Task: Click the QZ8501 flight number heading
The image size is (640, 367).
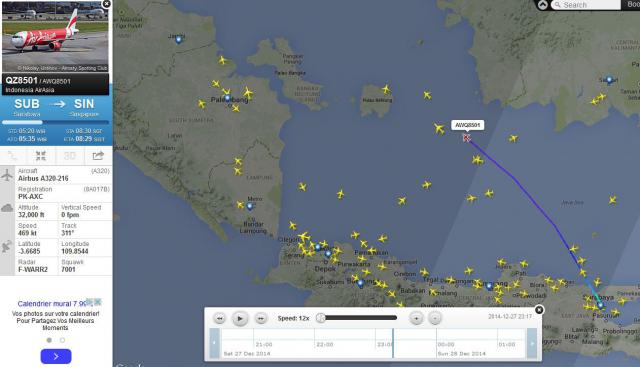Action: tap(21, 80)
